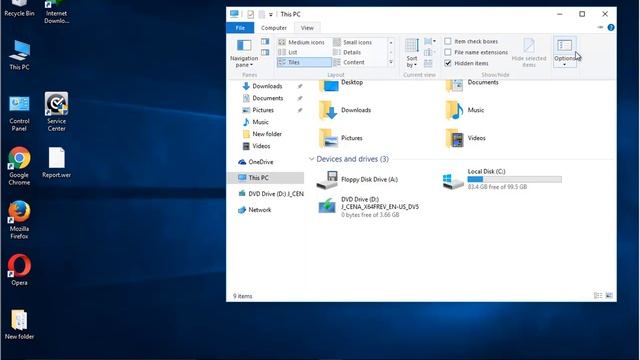The height and width of the screenshot is (360, 640).
Task: Collapse the ribbon with the arrow
Action: coord(600,27)
